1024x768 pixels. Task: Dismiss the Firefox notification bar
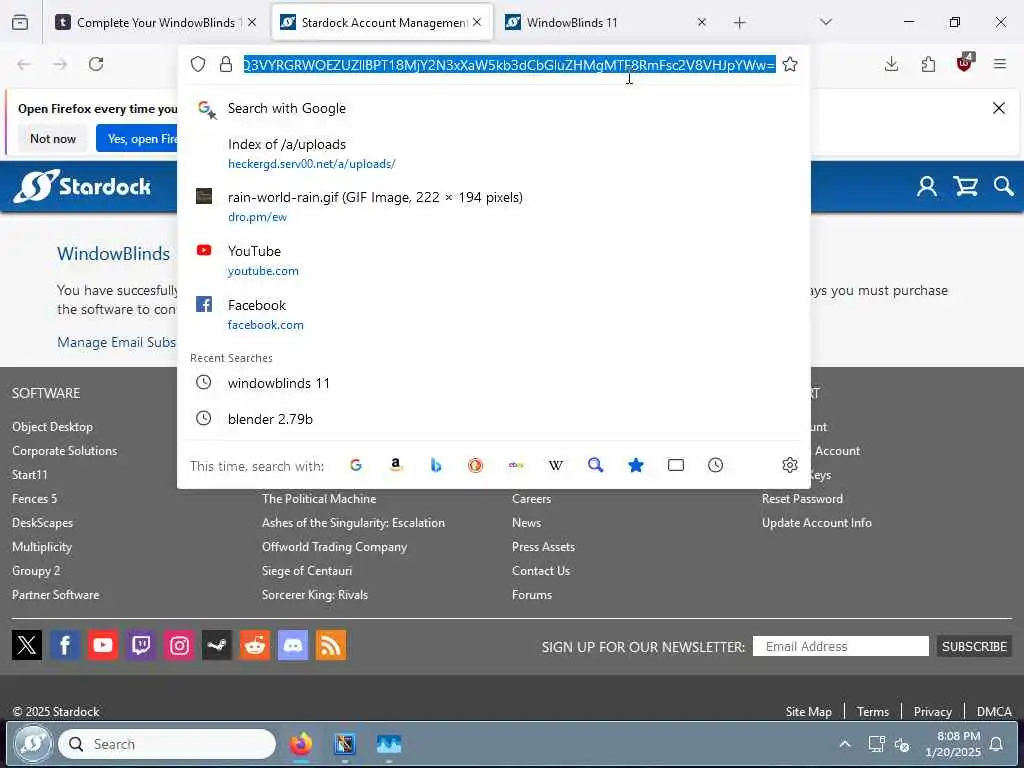pos(999,108)
